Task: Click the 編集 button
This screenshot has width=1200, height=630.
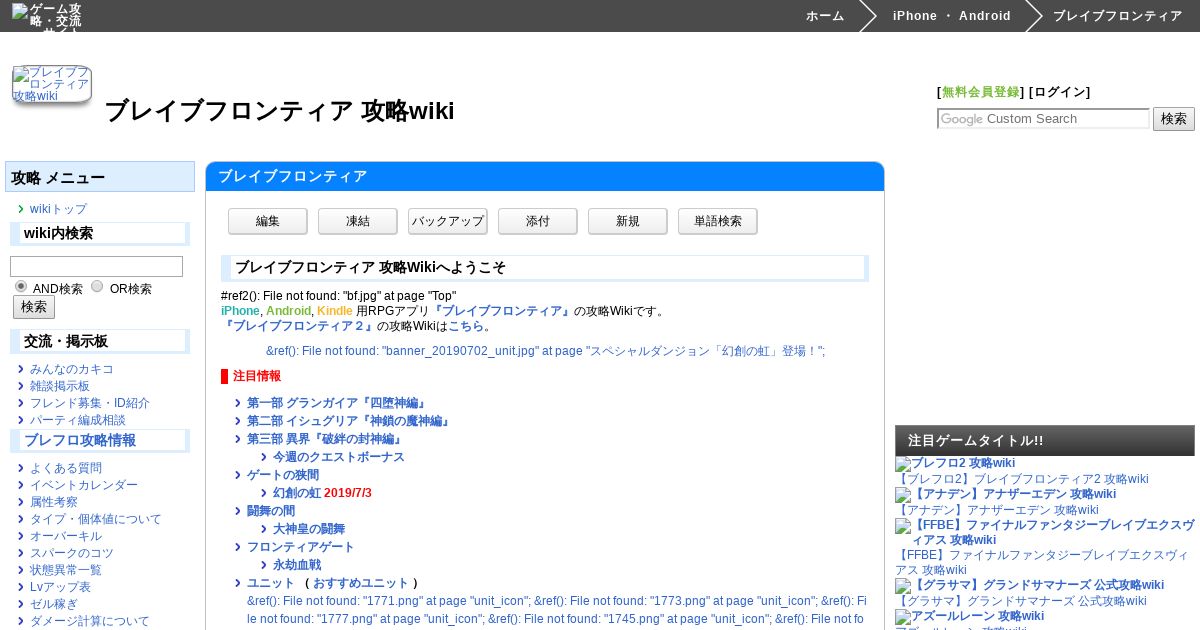Action: coord(268,221)
